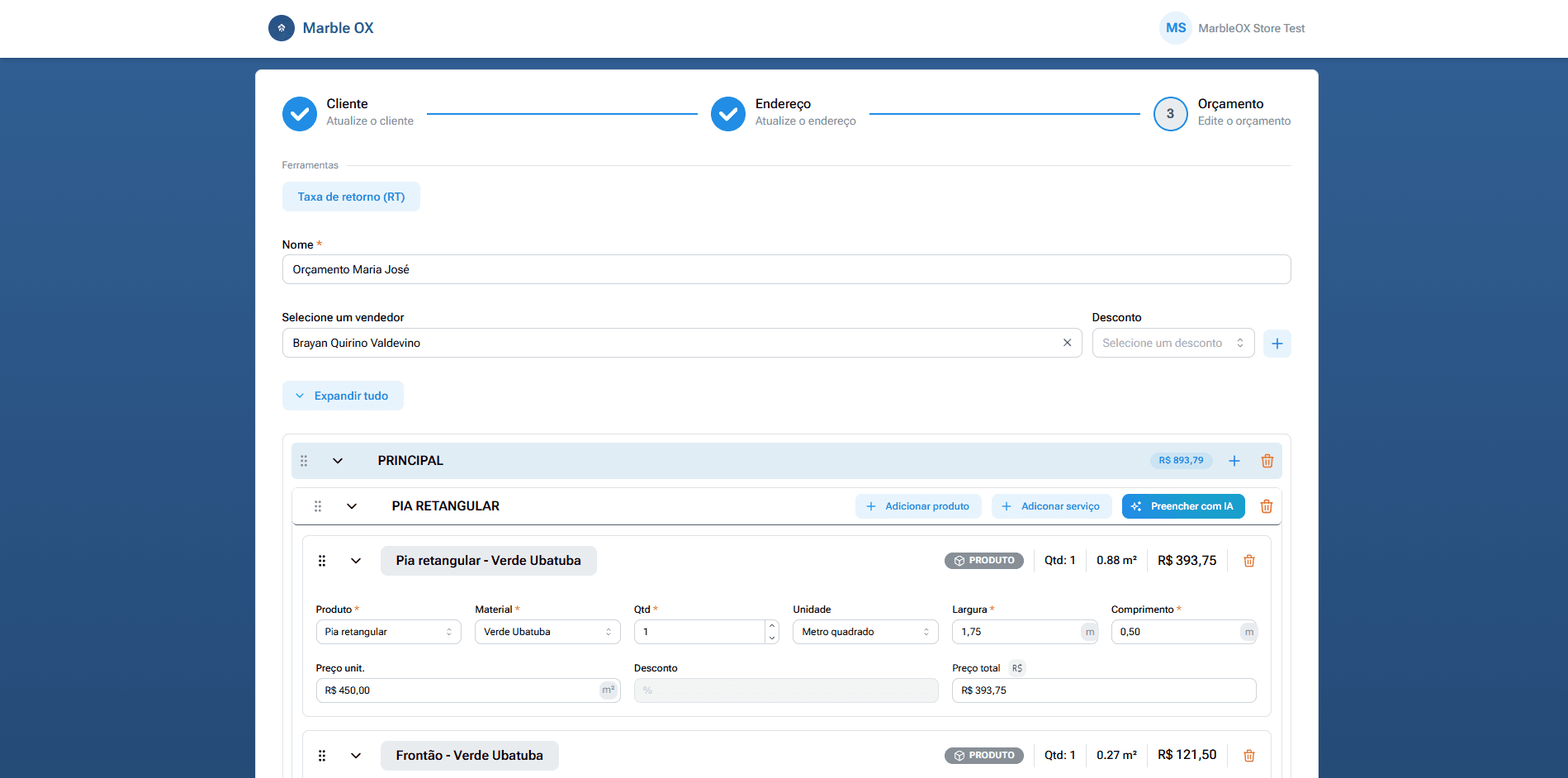Viewport: 1568px width, 778px height.
Task: Click Preencher com IA button
Action: pyautogui.click(x=1182, y=506)
